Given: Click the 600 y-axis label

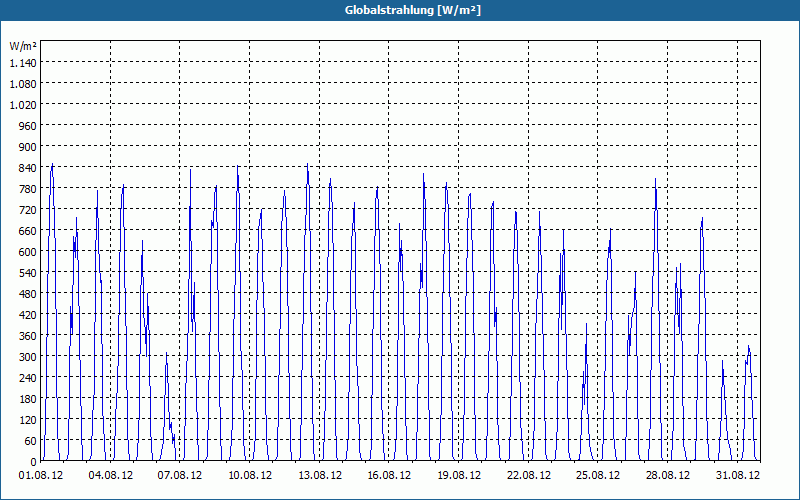Looking at the screenshot, I should pyautogui.click(x=28, y=252).
